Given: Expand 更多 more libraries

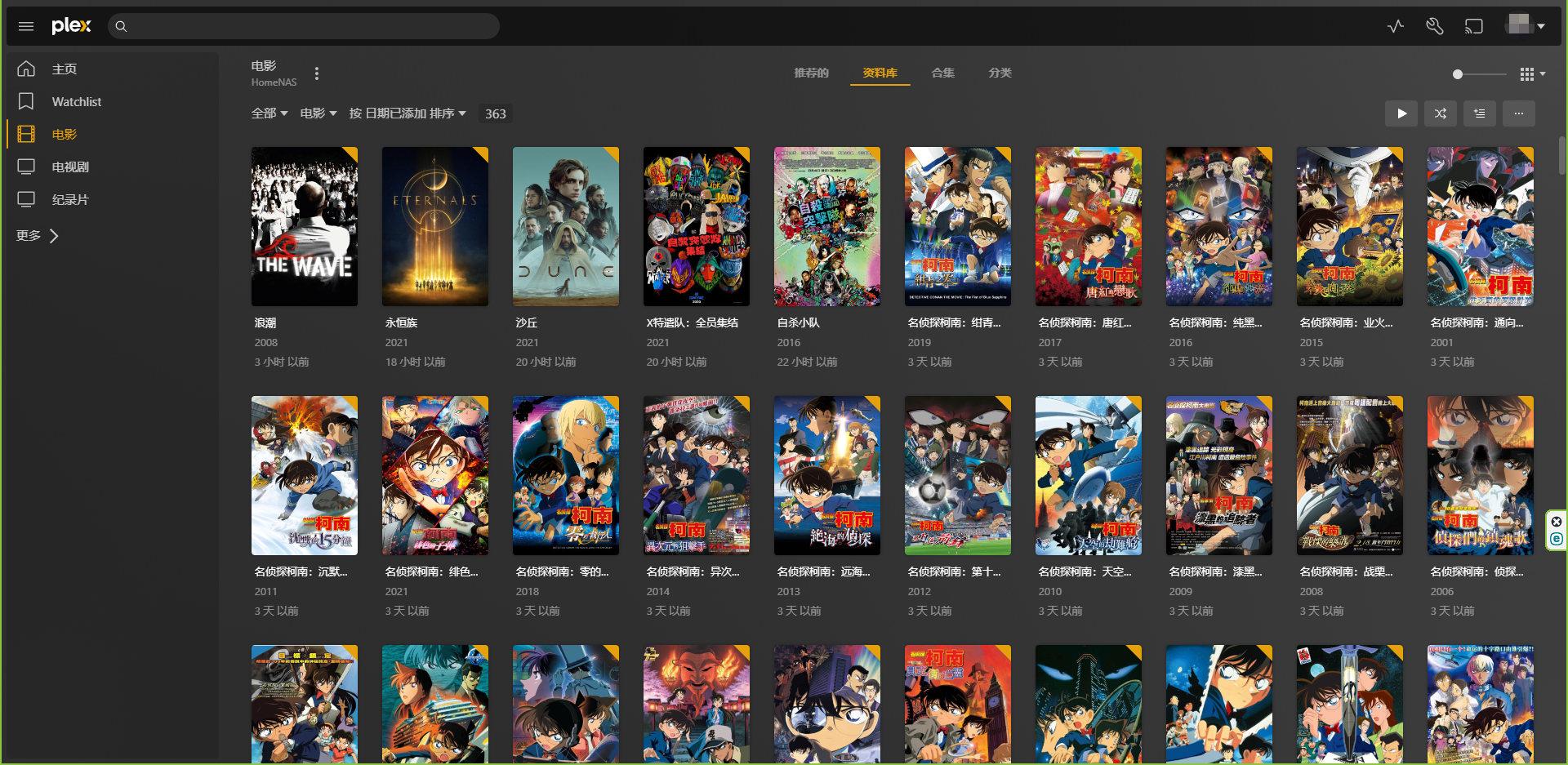Looking at the screenshot, I should [38, 236].
